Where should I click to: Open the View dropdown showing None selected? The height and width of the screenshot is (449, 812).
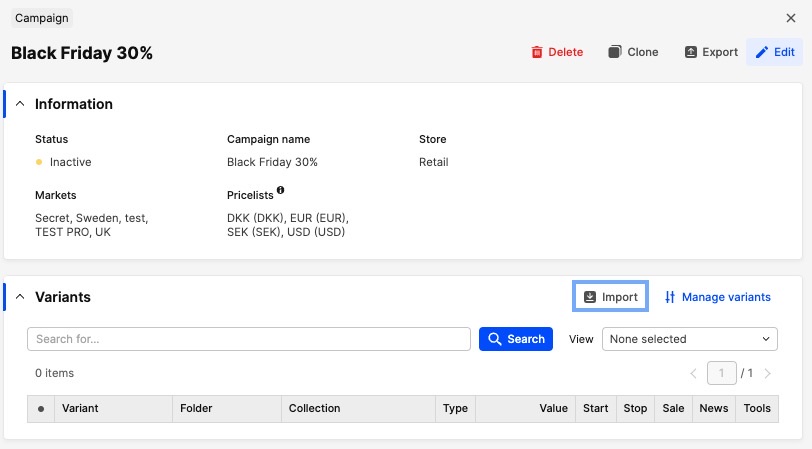689,339
